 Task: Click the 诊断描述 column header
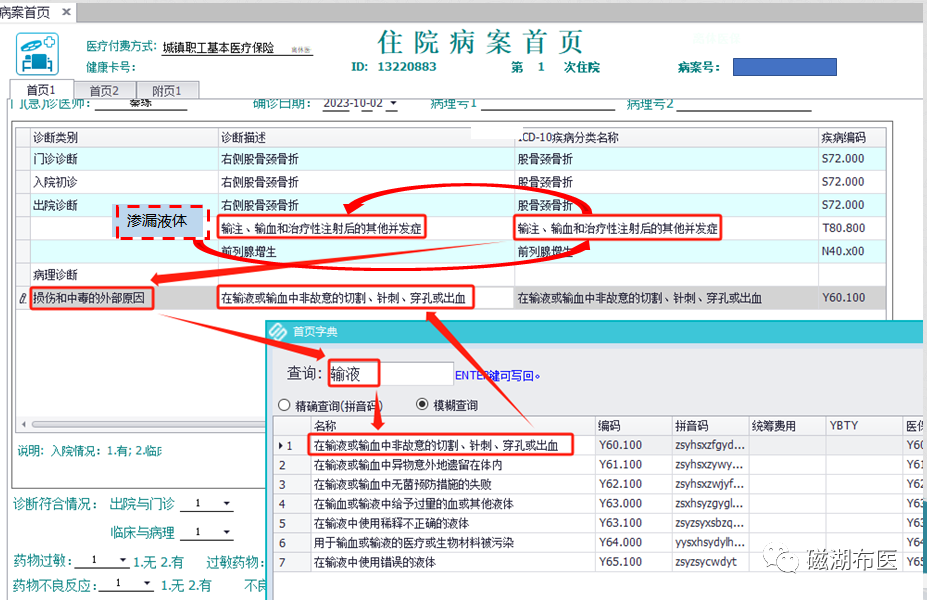point(367,138)
